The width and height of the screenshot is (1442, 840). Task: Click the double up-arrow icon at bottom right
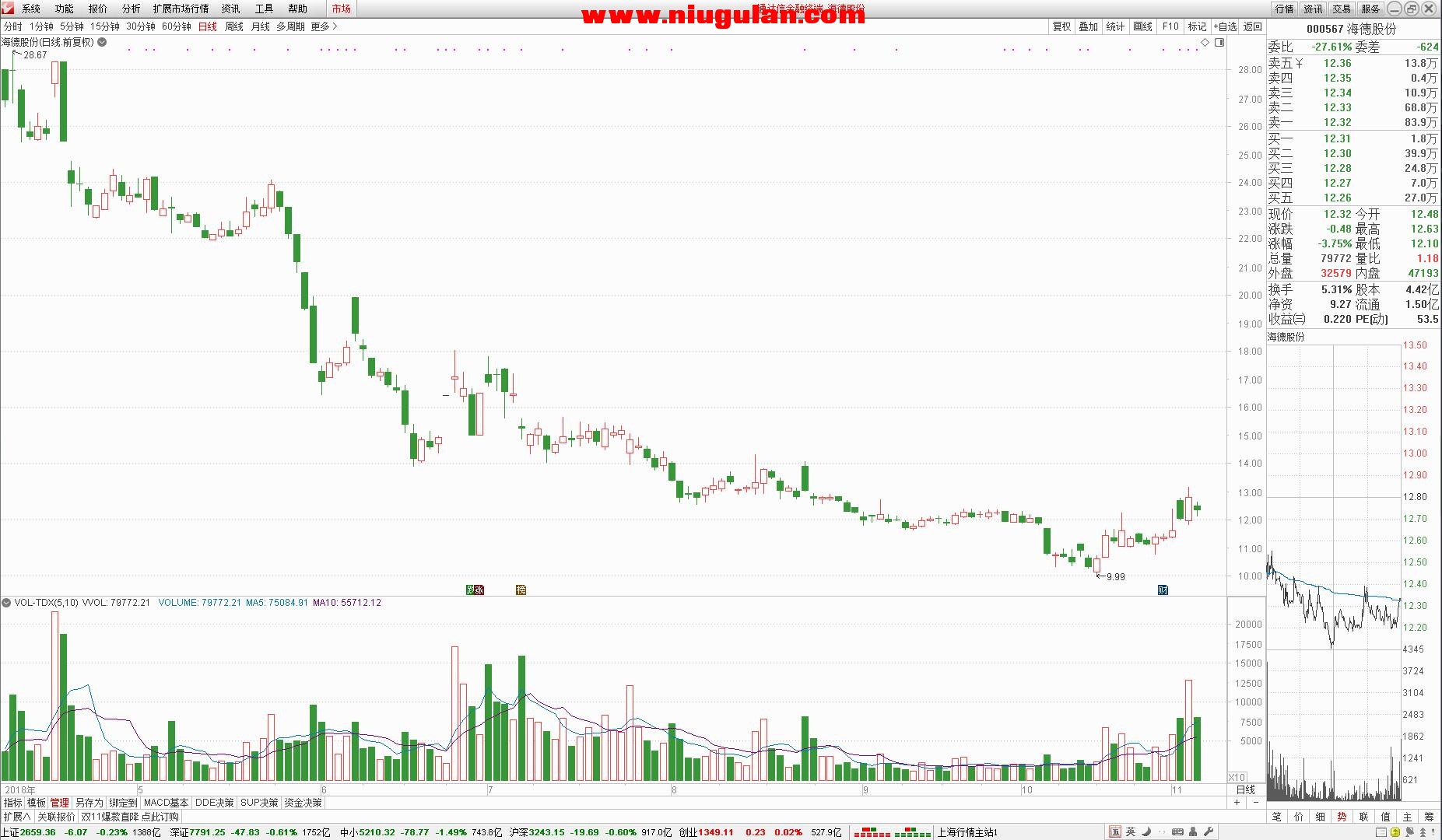coord(1423,832)
